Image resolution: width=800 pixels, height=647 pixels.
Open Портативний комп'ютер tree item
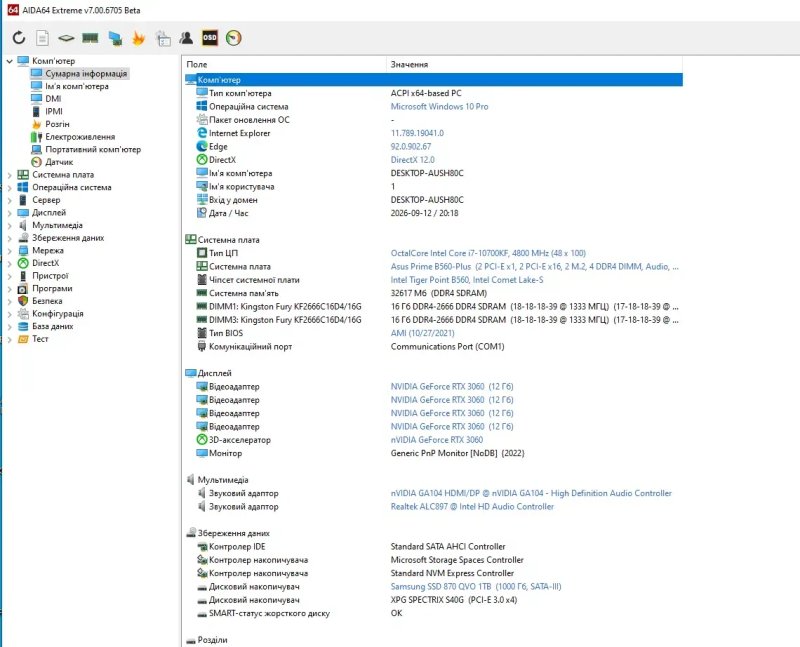coord(93,150)
